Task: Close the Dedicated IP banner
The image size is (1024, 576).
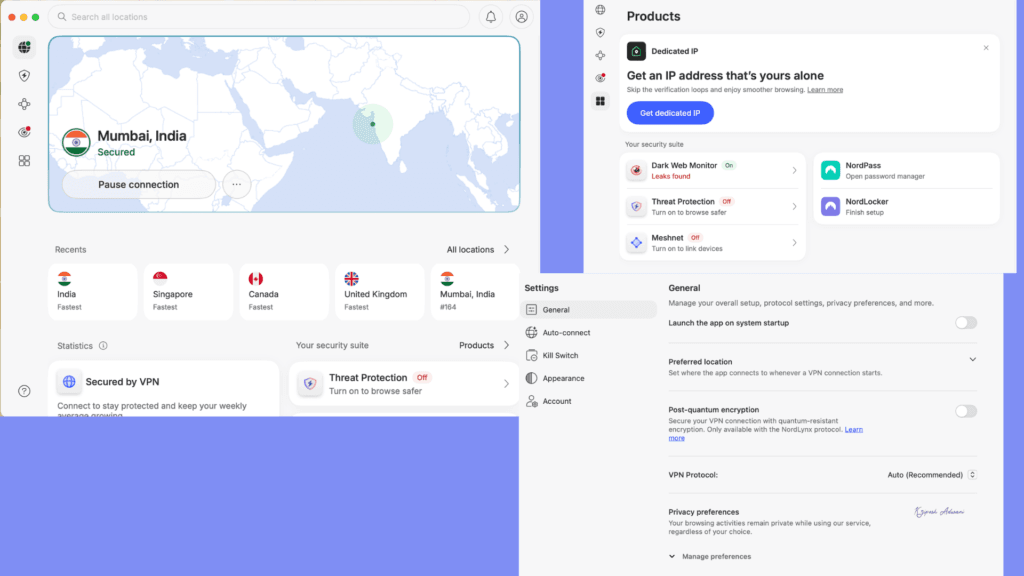Action: [x=986, y=48]
